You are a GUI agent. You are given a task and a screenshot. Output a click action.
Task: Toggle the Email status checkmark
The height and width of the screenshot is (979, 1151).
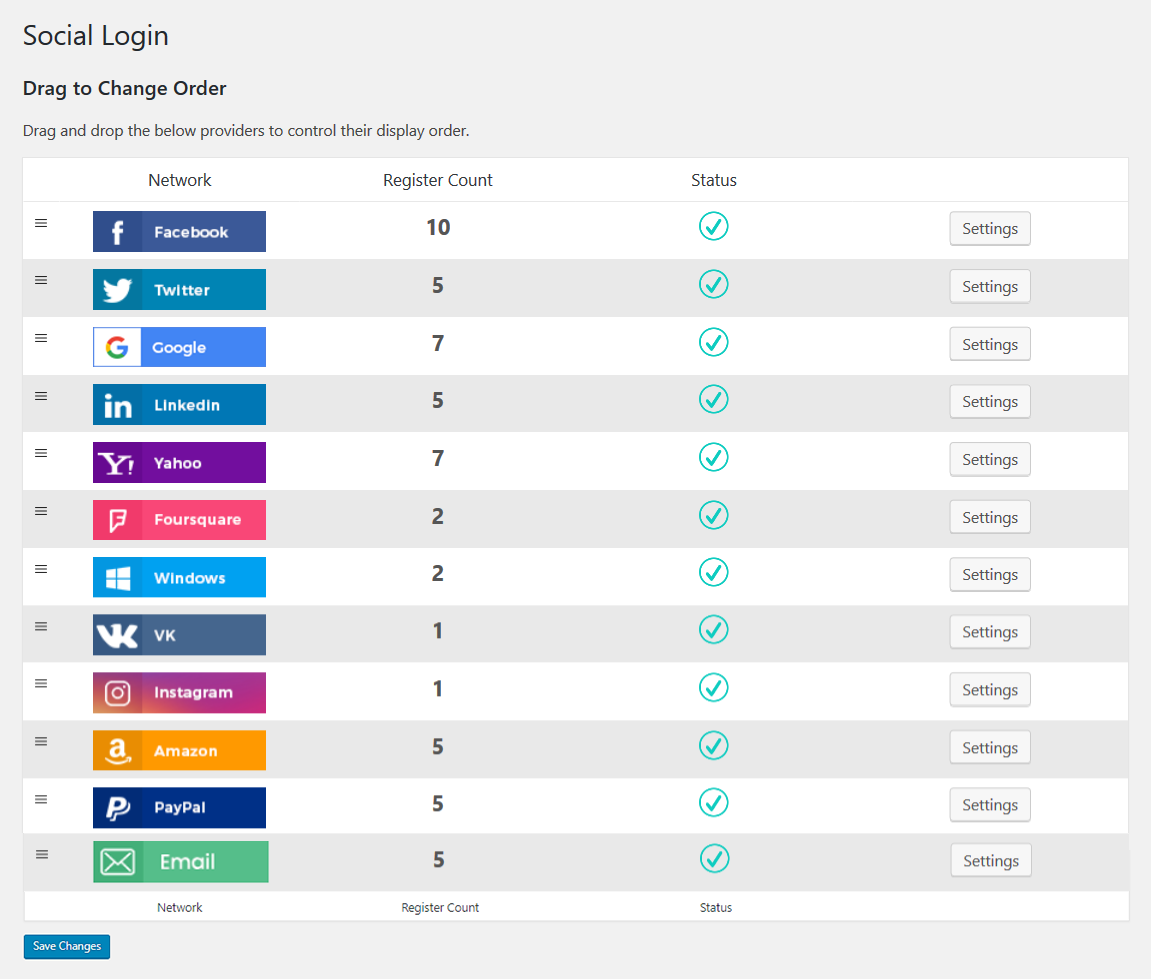point(714,859)
